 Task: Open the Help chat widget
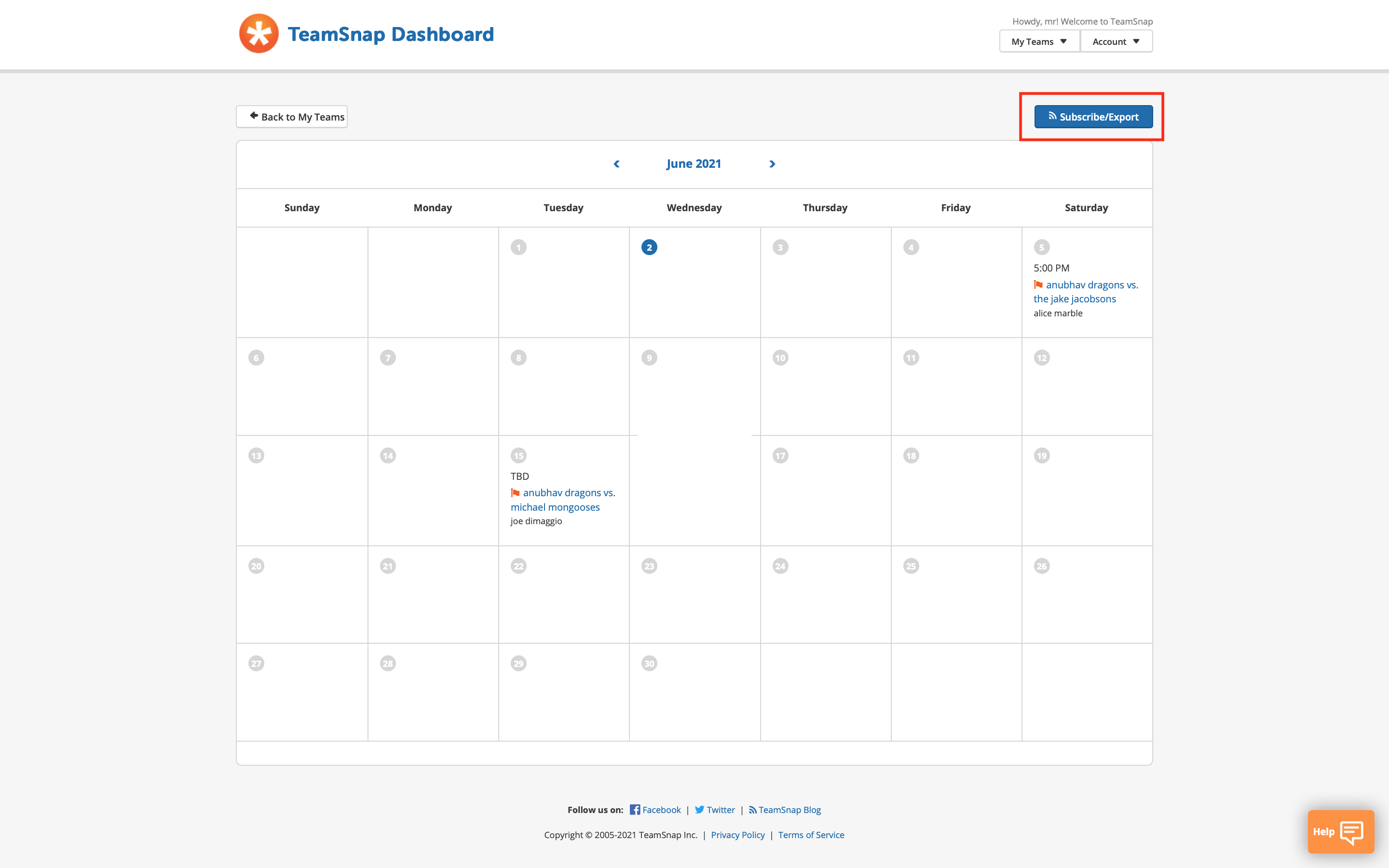tap(1340, 831)
